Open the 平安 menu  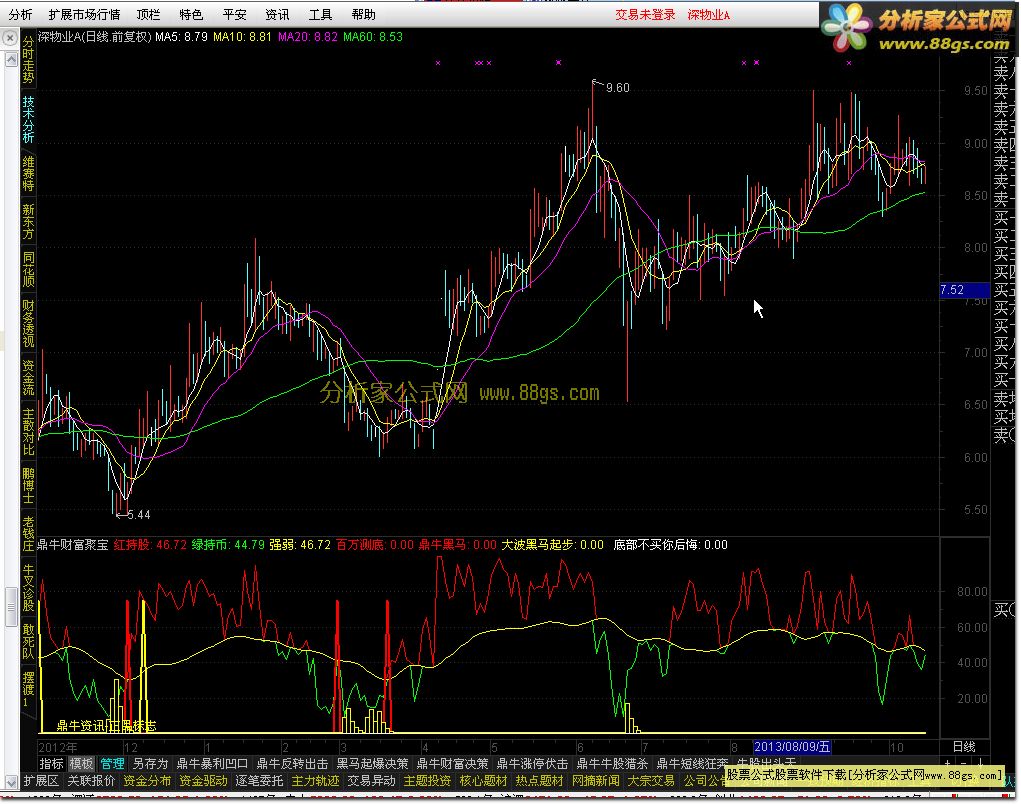234,14
